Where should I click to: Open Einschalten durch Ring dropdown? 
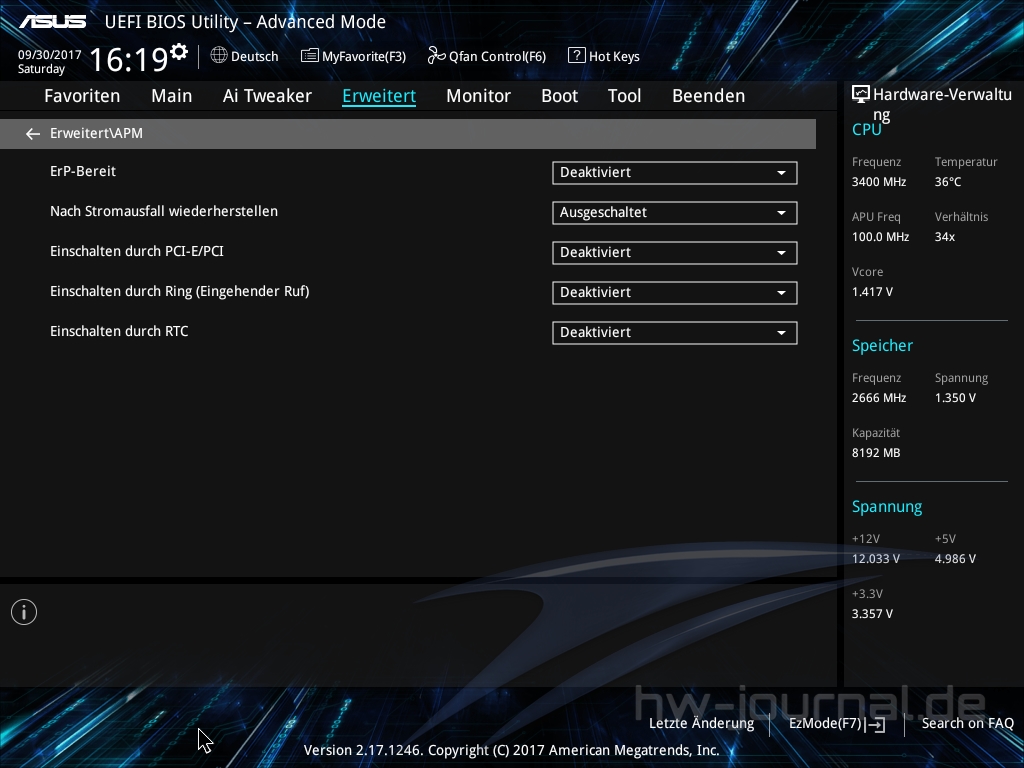(675, 293)
